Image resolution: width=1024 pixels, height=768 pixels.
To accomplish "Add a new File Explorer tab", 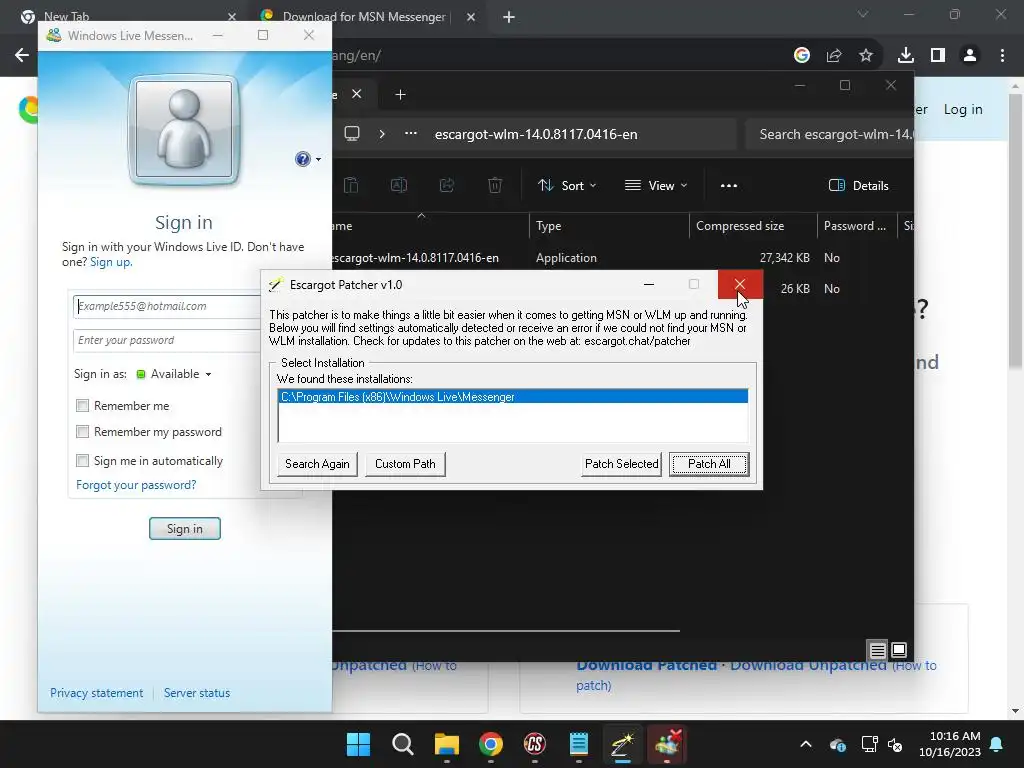I will click(x=400, y=95).
